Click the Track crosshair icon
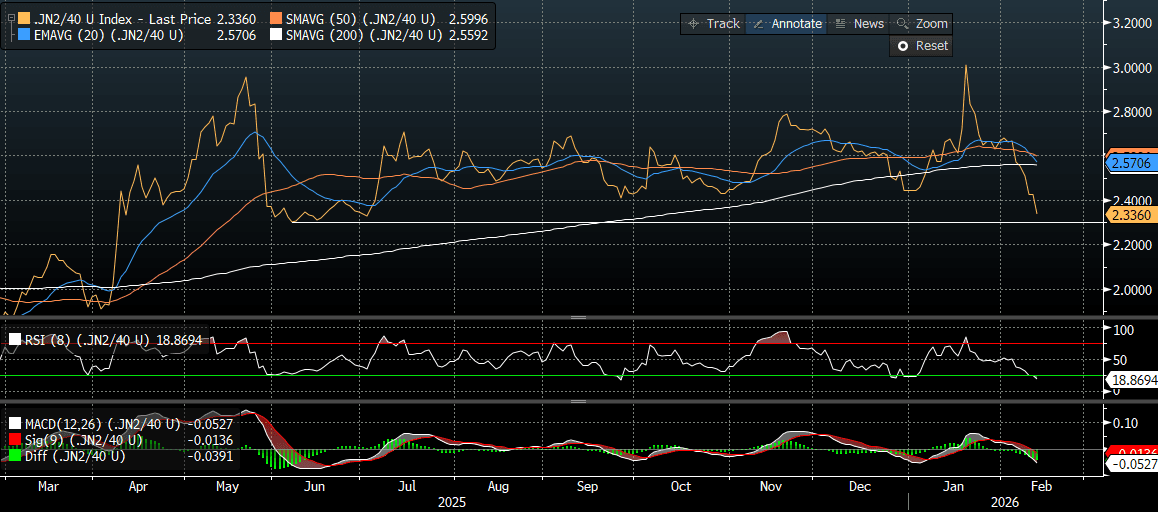The width and height of the screenshot is (1158, 512). pyautogui.click(x=693, y=24)
